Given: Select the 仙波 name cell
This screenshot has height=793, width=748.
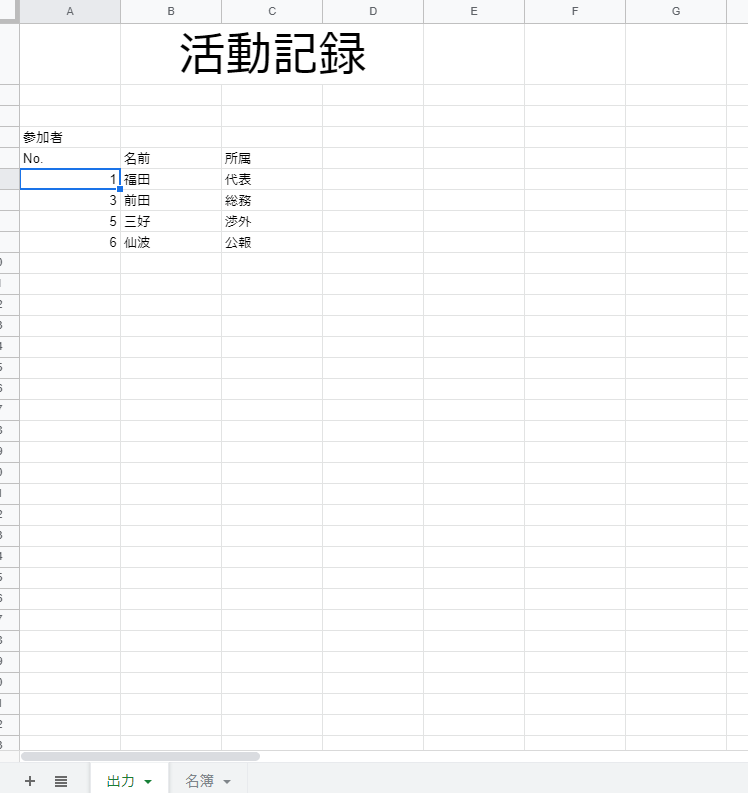Looking at the screenshot, I should pyautogui.click(x=171, y=242).
